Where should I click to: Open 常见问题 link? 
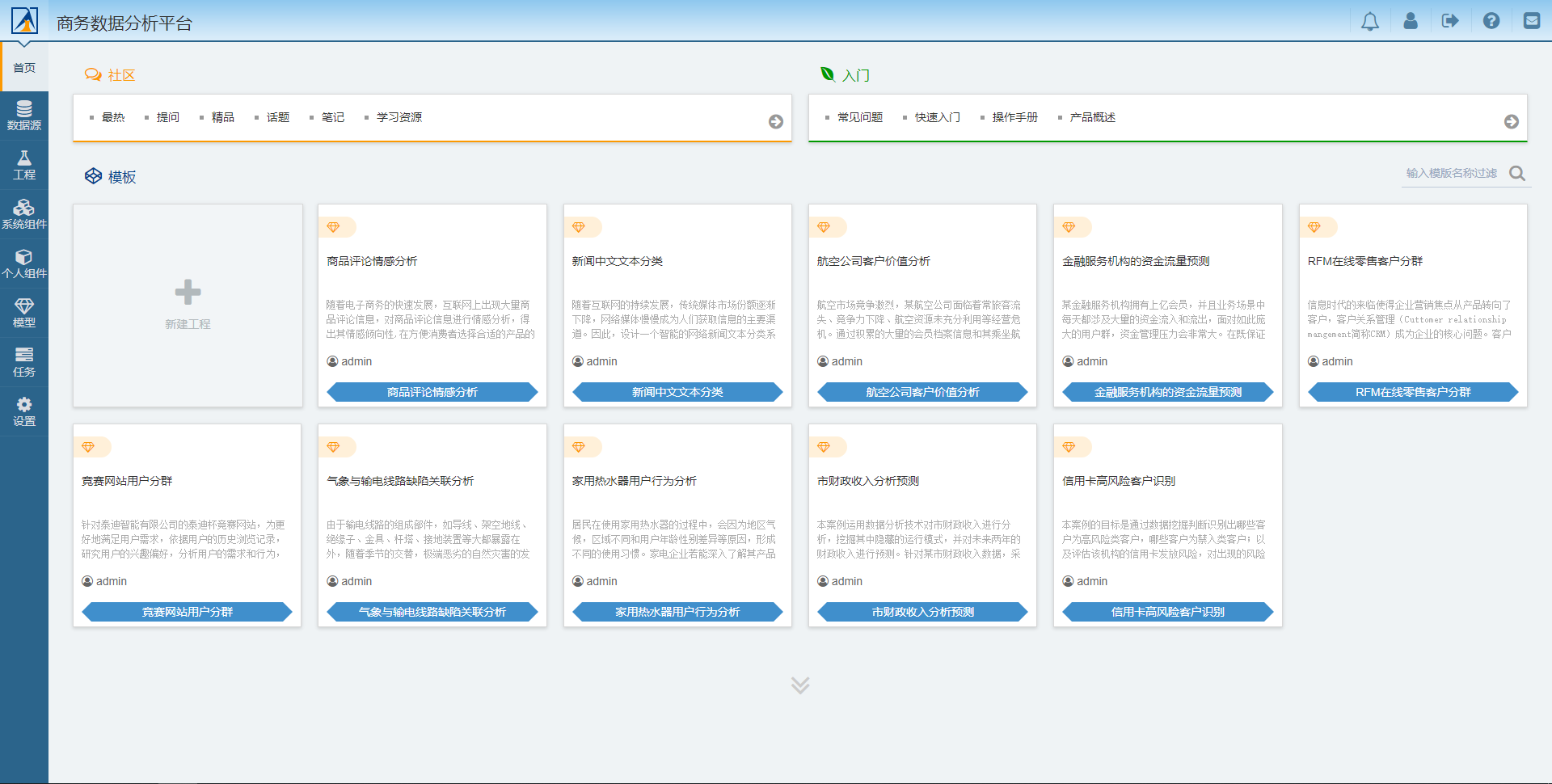coord(860,117)
